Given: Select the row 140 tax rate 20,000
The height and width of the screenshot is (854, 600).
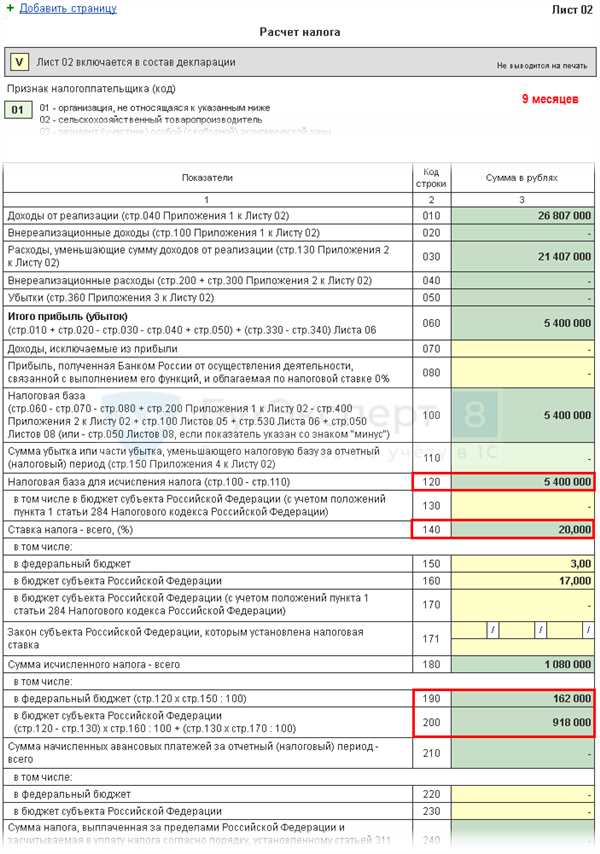Looking at the screenshot, I should [x=523, y=529].
